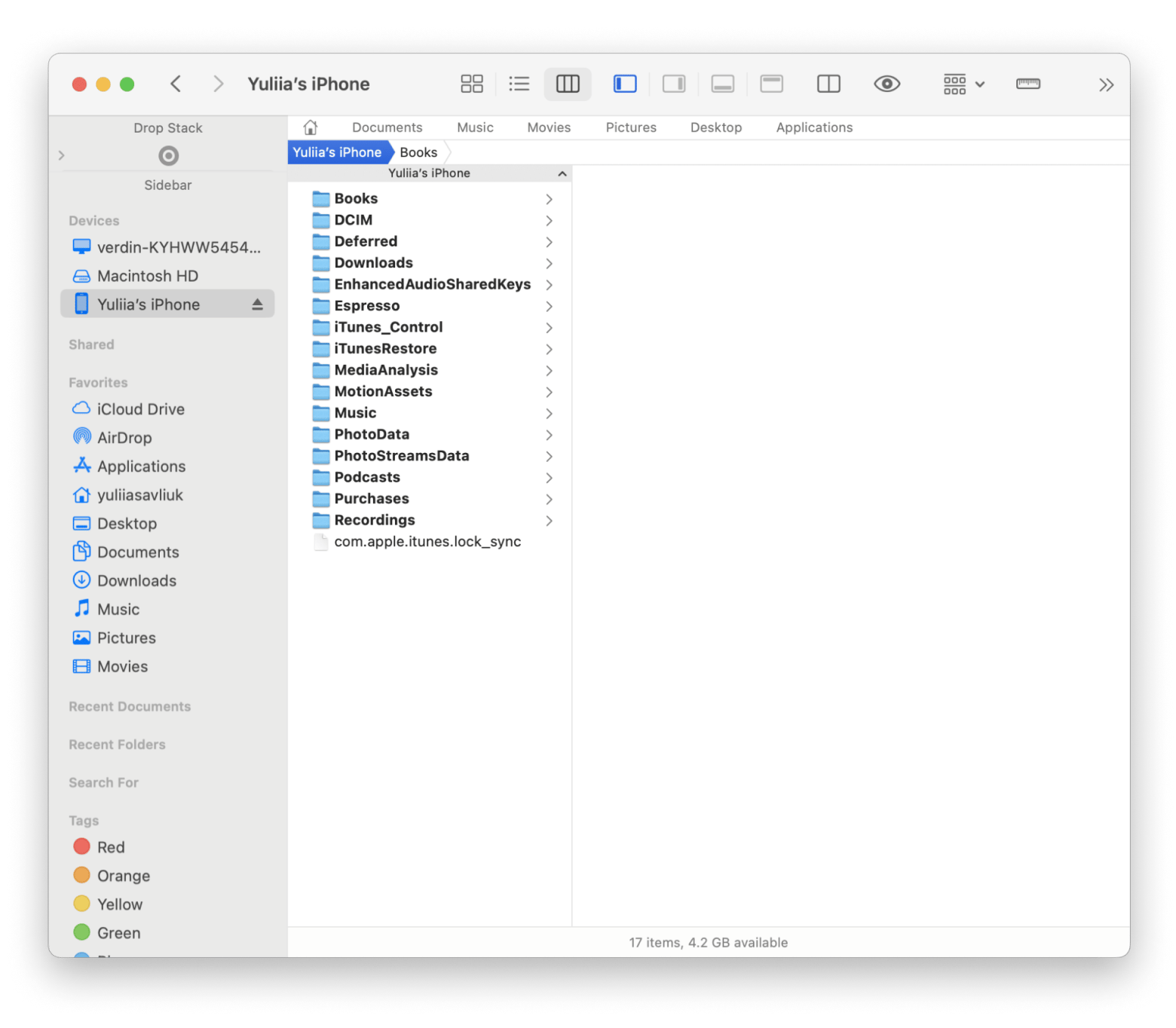1176x1028 pixels.
Task: Open the group-by arrangement dropdown
Action: [964, 84]
